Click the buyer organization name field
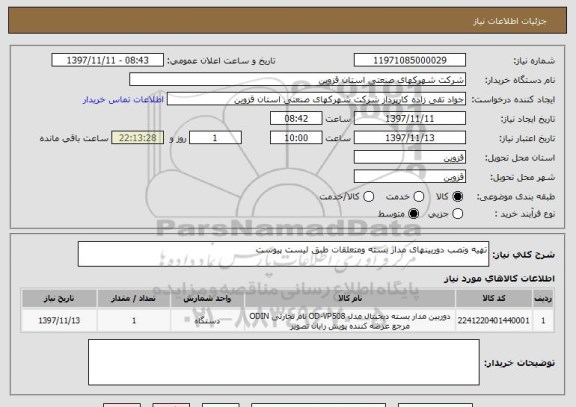Viewport: 576px width, 407px height. tap(298, 80)
